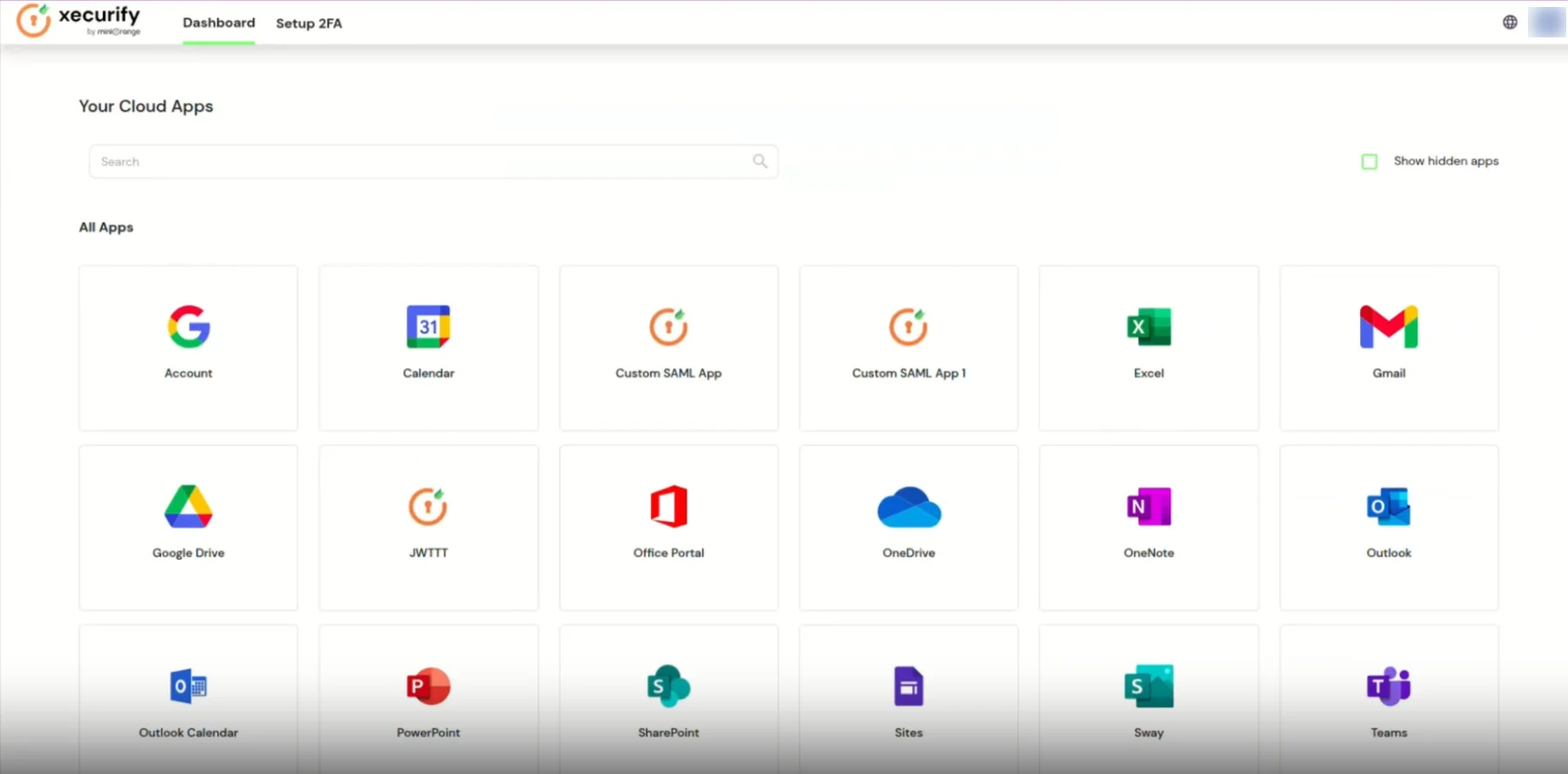Select the Dashboard tab
The width and height of the screenshot is (1568, 774).
click(x=218, y=23)
